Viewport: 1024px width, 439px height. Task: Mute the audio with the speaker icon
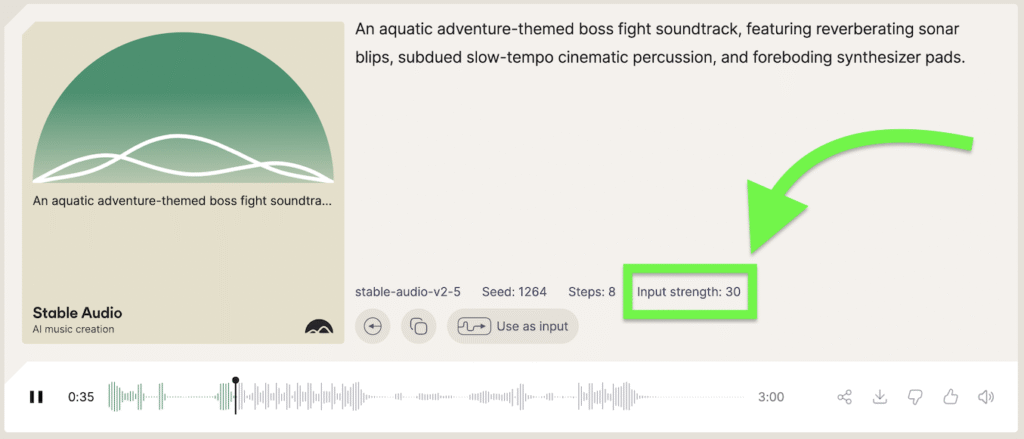(x=986, y=397)
